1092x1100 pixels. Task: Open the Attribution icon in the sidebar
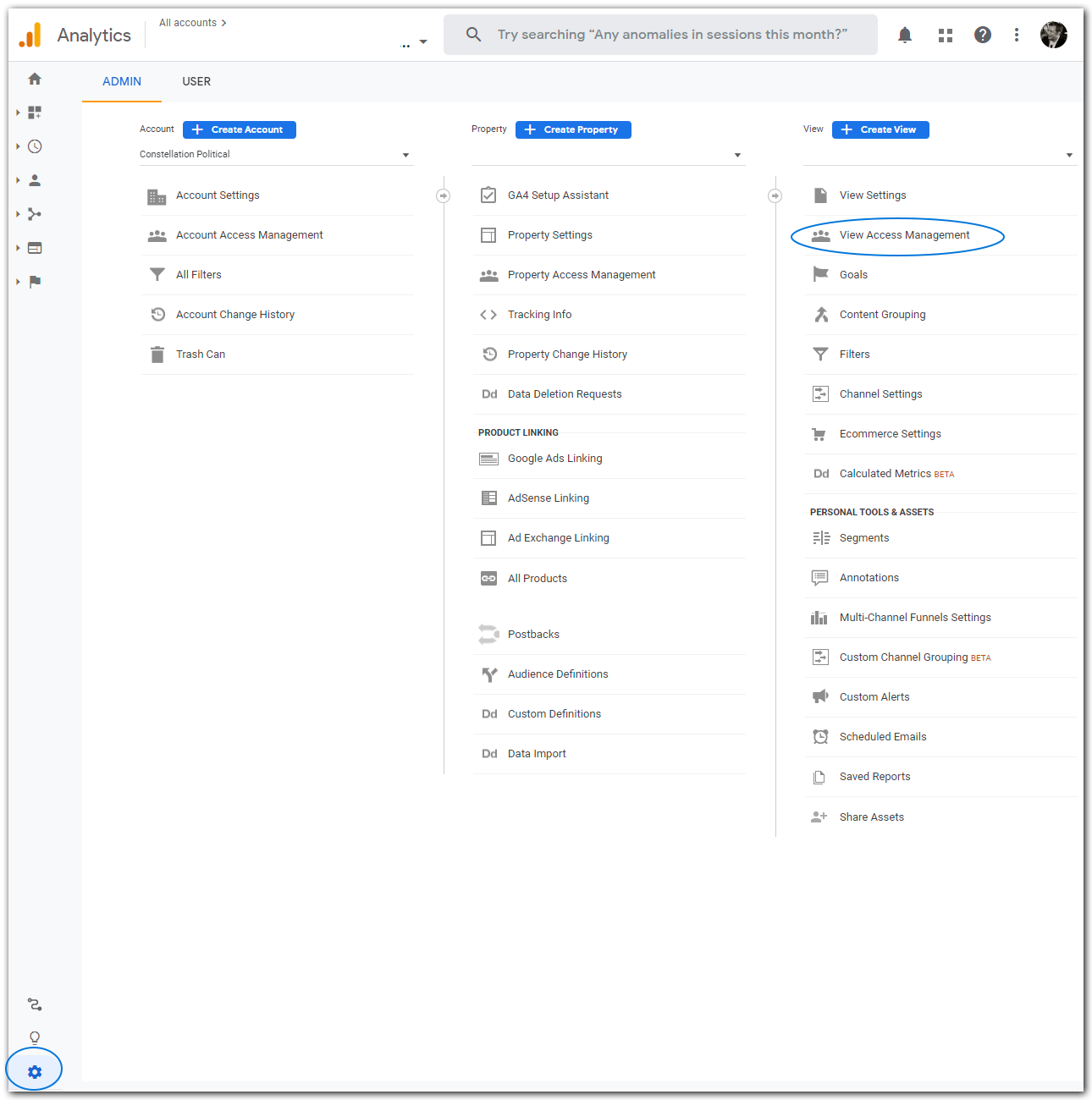point(35,1004)
